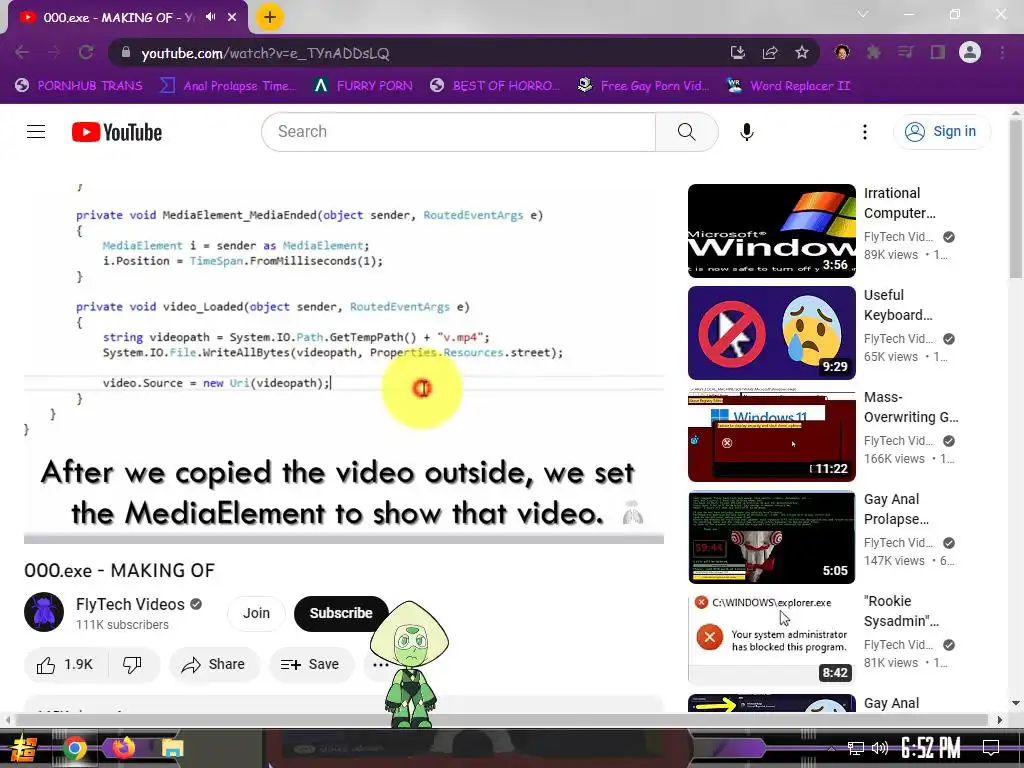Open File Explorer from the taskbar
Viewport: 1024px width, 768px height.
[x=172, y=748]
